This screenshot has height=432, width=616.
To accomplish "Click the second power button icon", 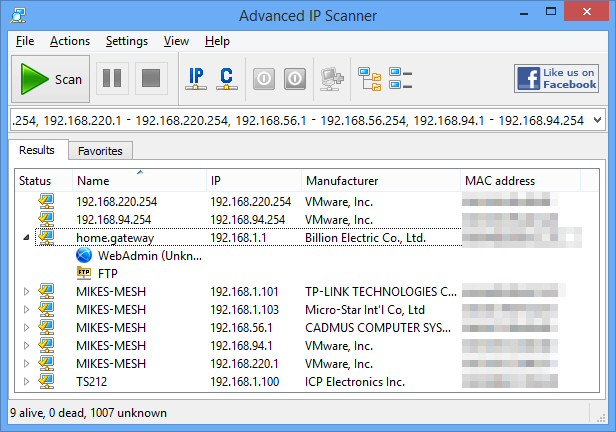I will tap(295, 79).
